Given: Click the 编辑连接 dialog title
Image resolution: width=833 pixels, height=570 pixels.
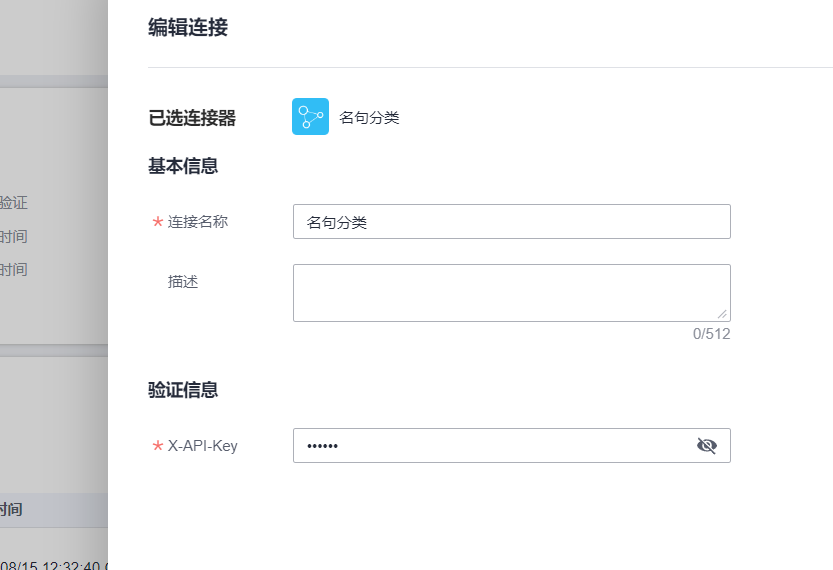Looking at the screenshot, I should coord(188,28).
